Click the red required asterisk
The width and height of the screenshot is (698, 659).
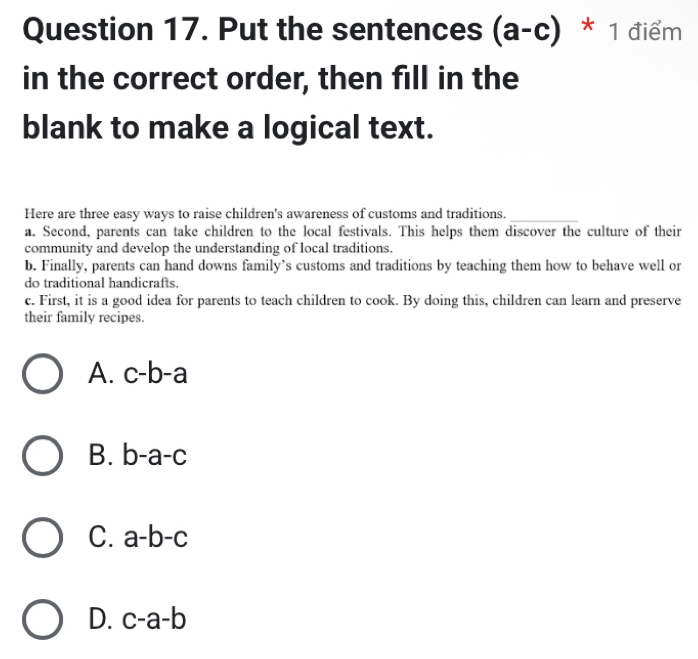pyautogui.click(x=588, y=25)
